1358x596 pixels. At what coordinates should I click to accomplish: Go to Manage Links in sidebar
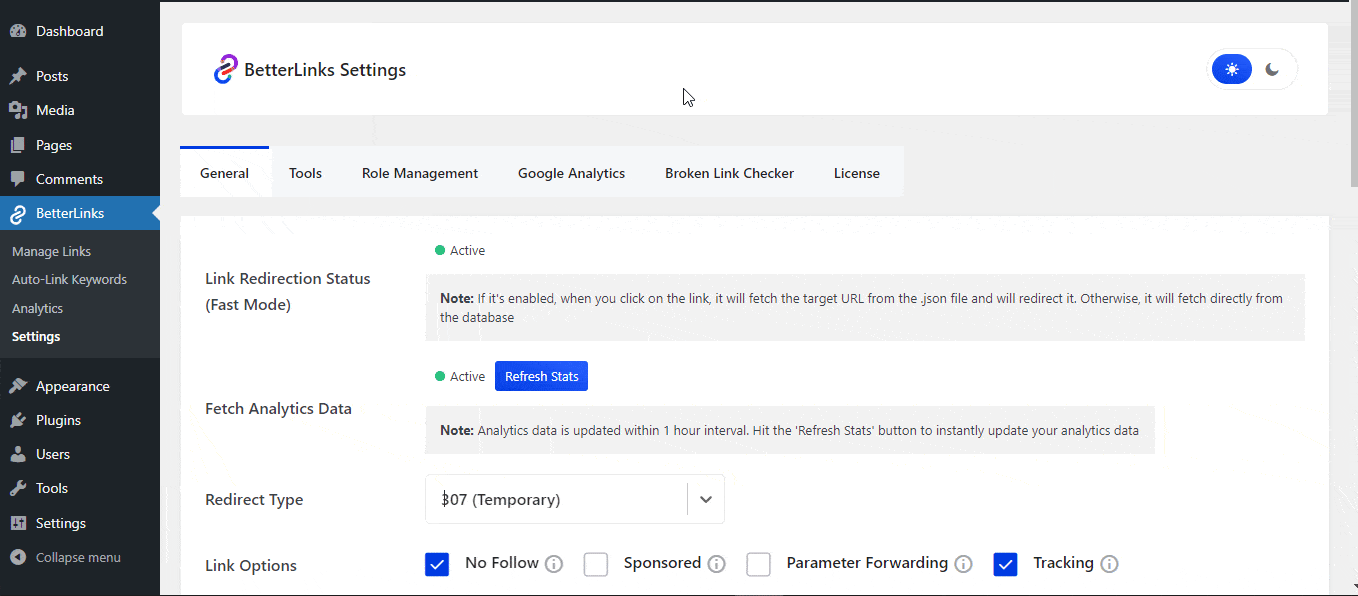pyautogui.click(x=51, y=251)
